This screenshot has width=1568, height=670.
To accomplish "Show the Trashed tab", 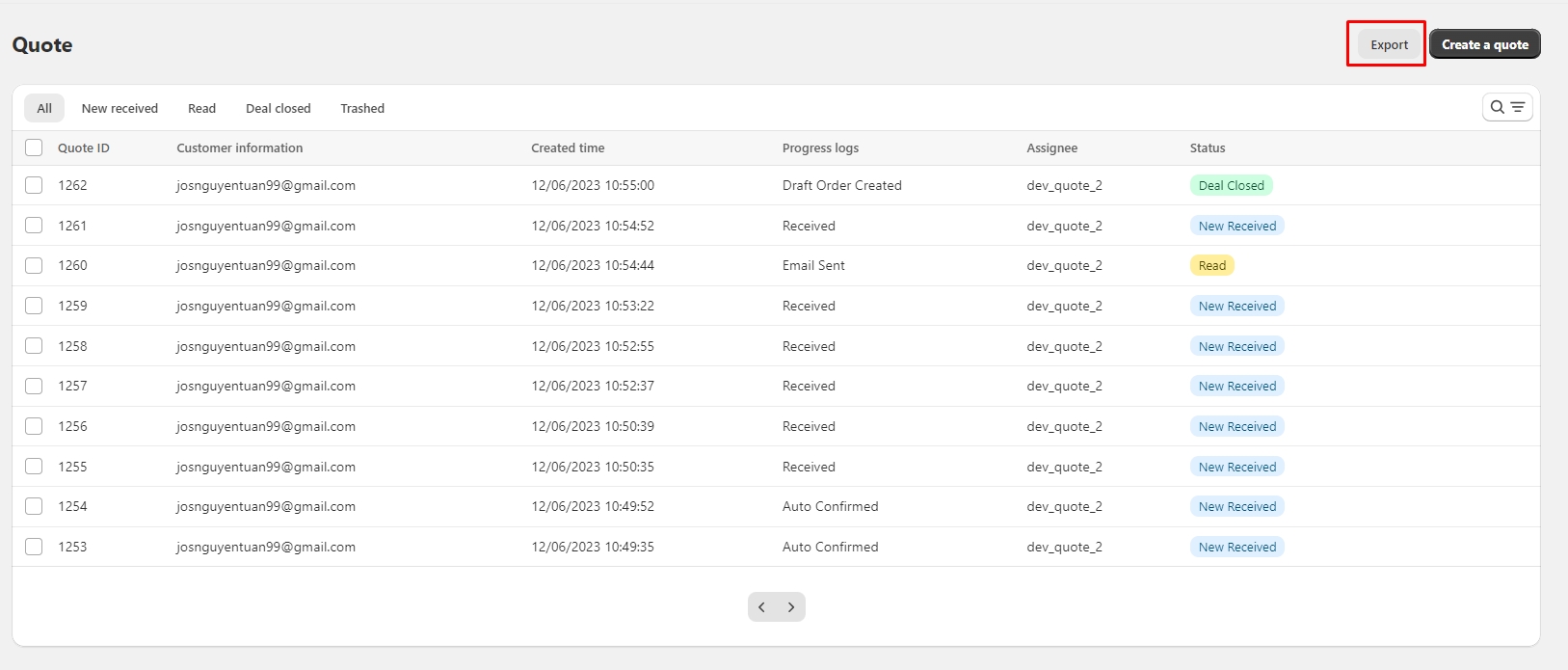I will click(x=362, y=108).
